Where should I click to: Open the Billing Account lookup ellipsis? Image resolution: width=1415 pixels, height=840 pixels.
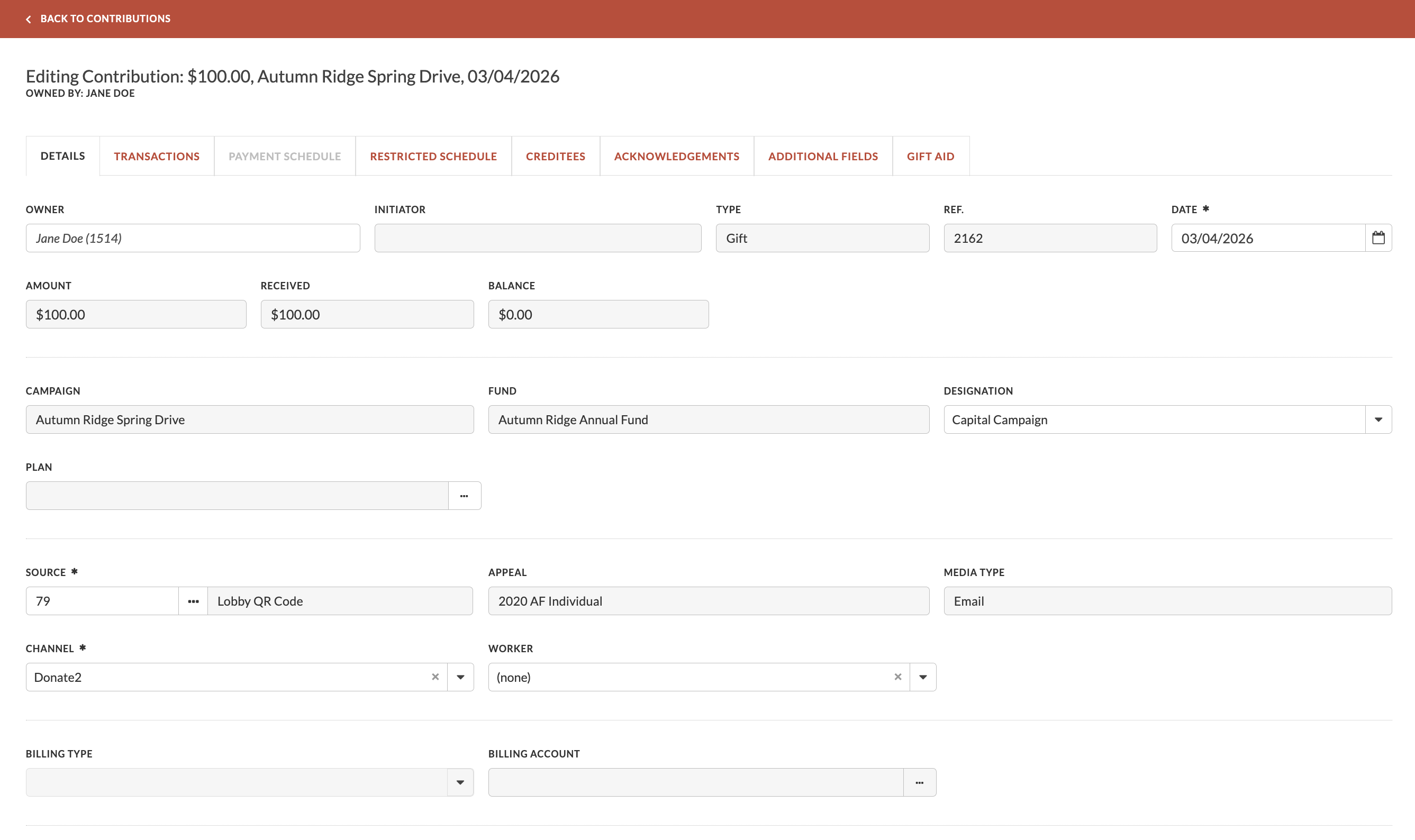(920, 782)
